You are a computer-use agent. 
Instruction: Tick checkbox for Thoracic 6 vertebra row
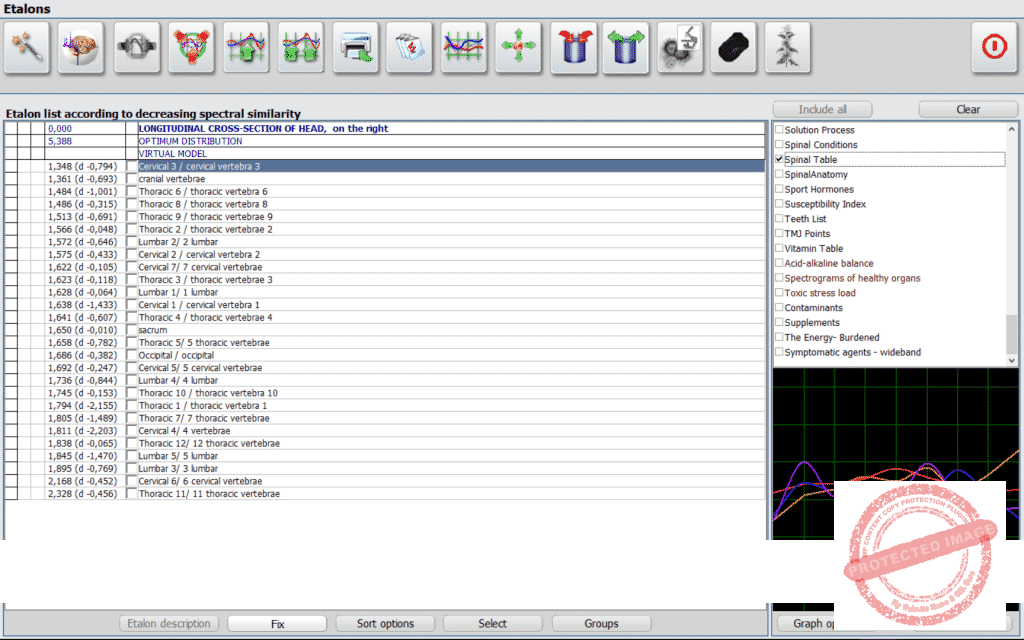pos(131,192)
